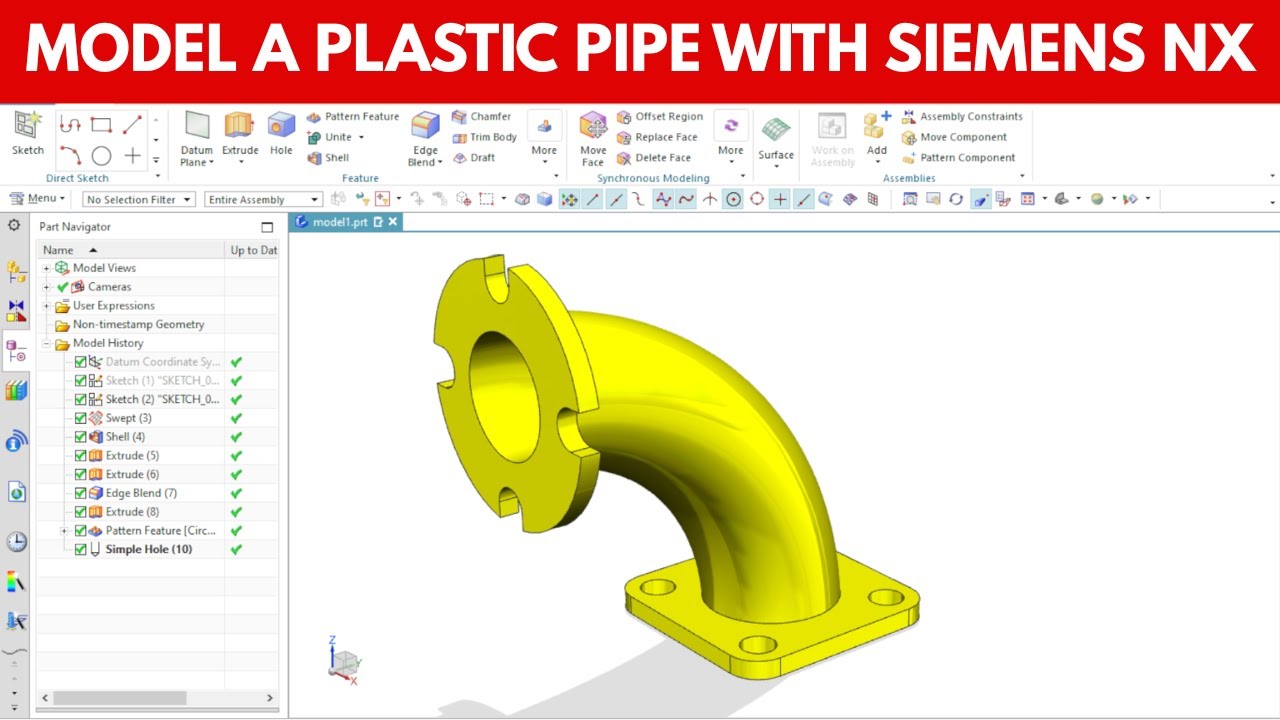Screen dimensions: 1280x720
Task: Select the Profile sketch curve tool
Action: click(70, 125)
